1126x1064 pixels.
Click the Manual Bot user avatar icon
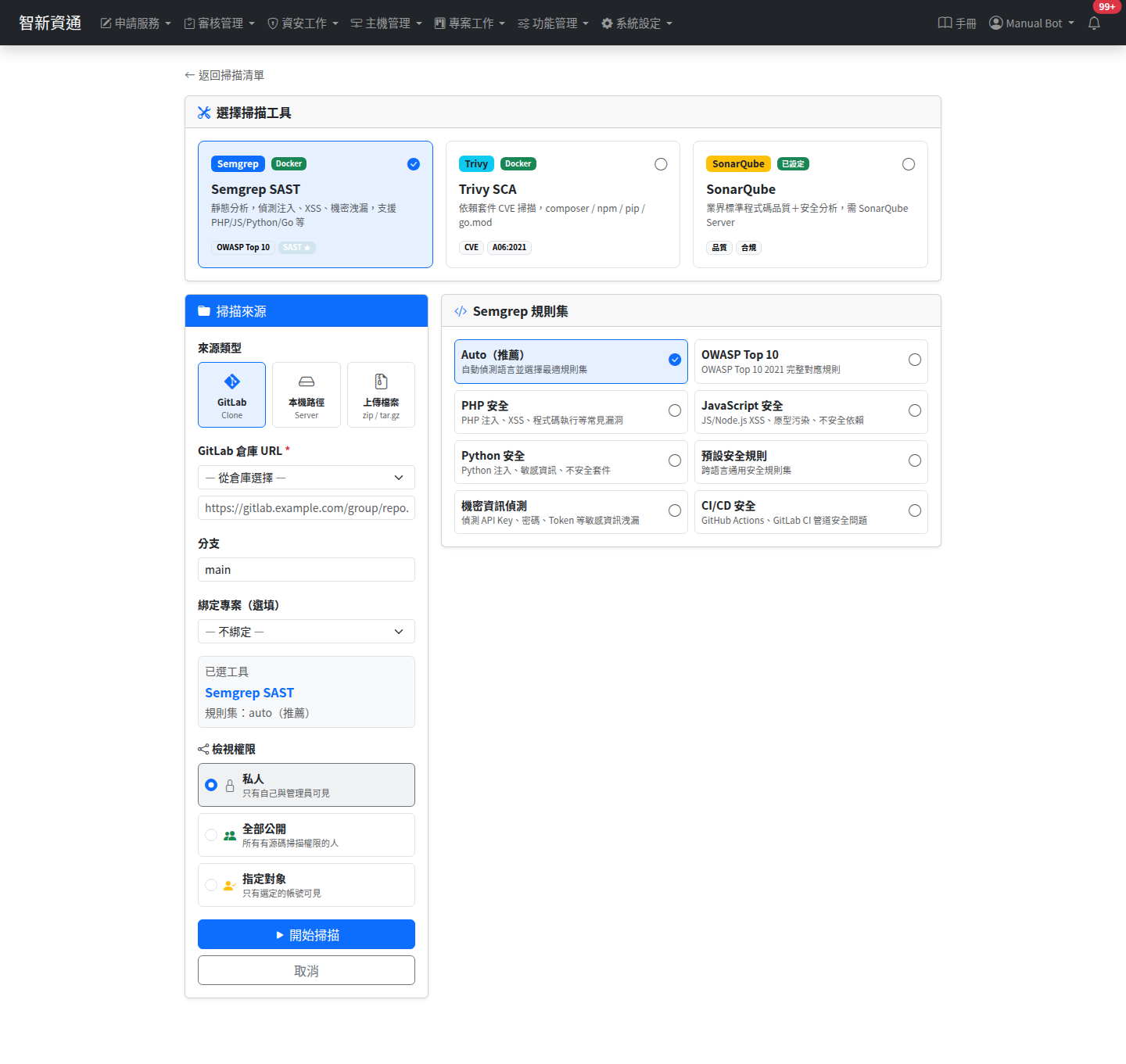pyautogui.click(x=995, y=23)
